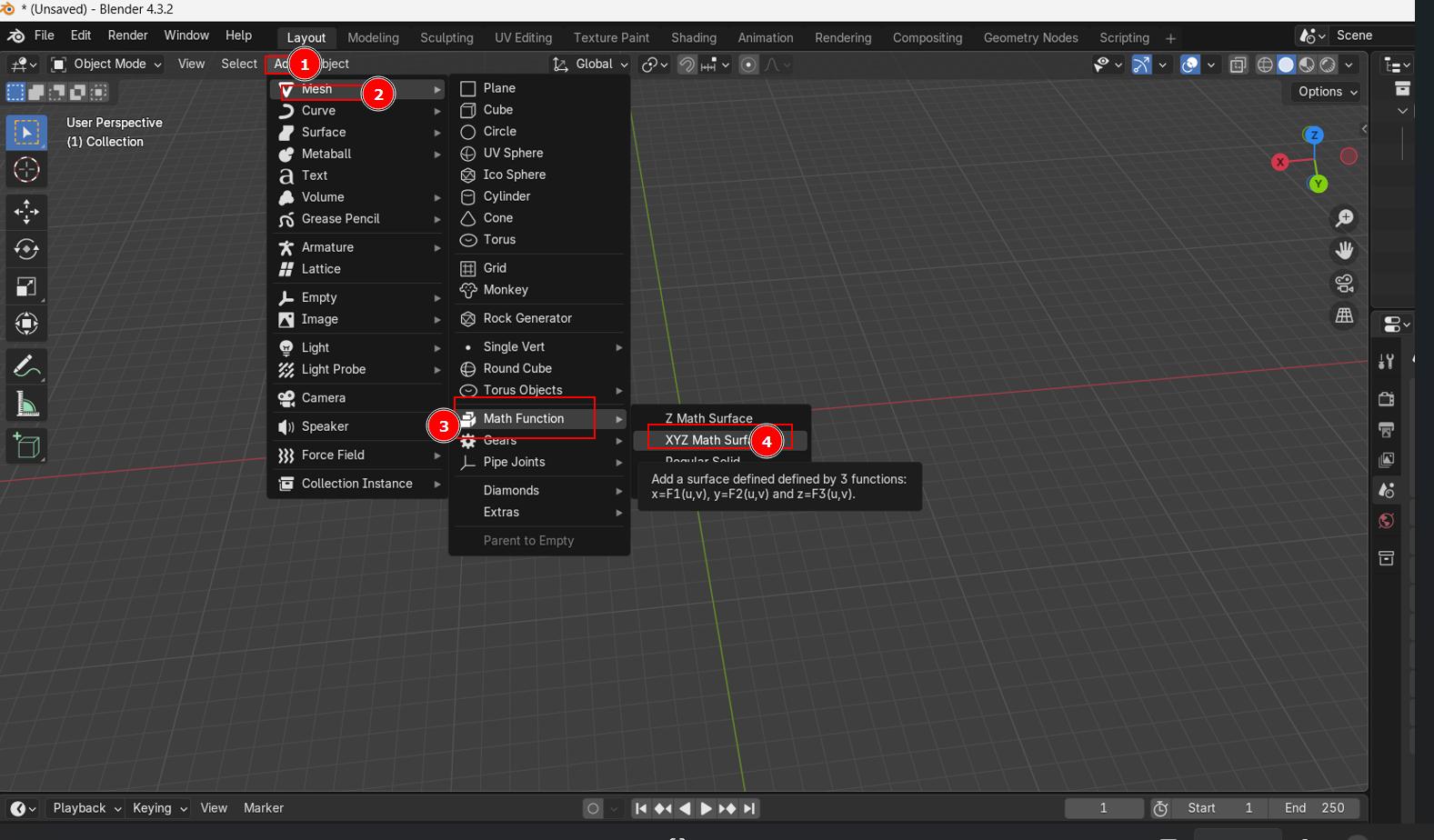Image resolution: width=1434 pixels, height=840 pixels.
Task: Switch to solid viewport shading
Action: [x=1286, y=65]
